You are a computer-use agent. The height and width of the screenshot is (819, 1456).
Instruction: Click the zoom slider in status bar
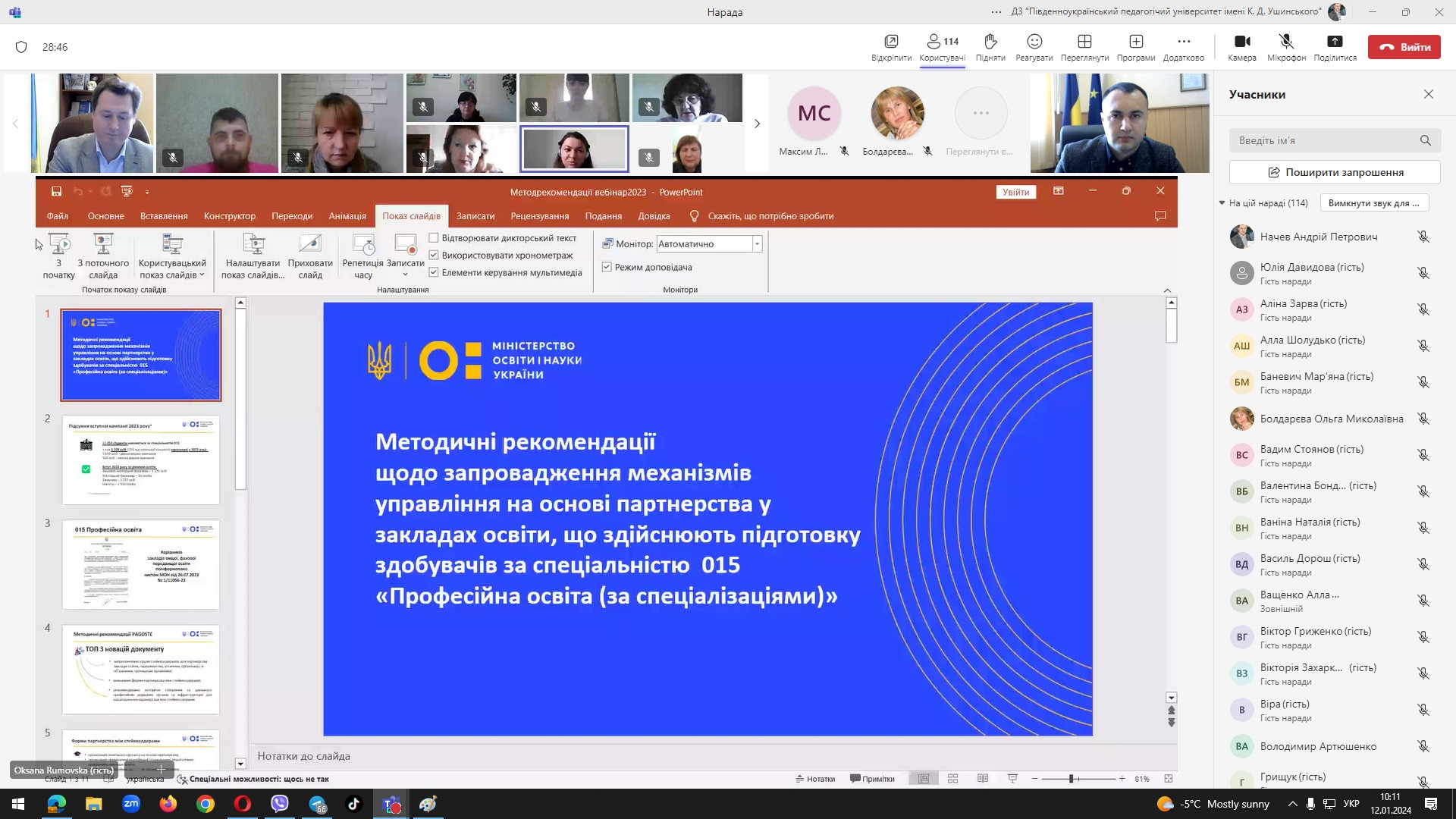tap(1071, 779)
